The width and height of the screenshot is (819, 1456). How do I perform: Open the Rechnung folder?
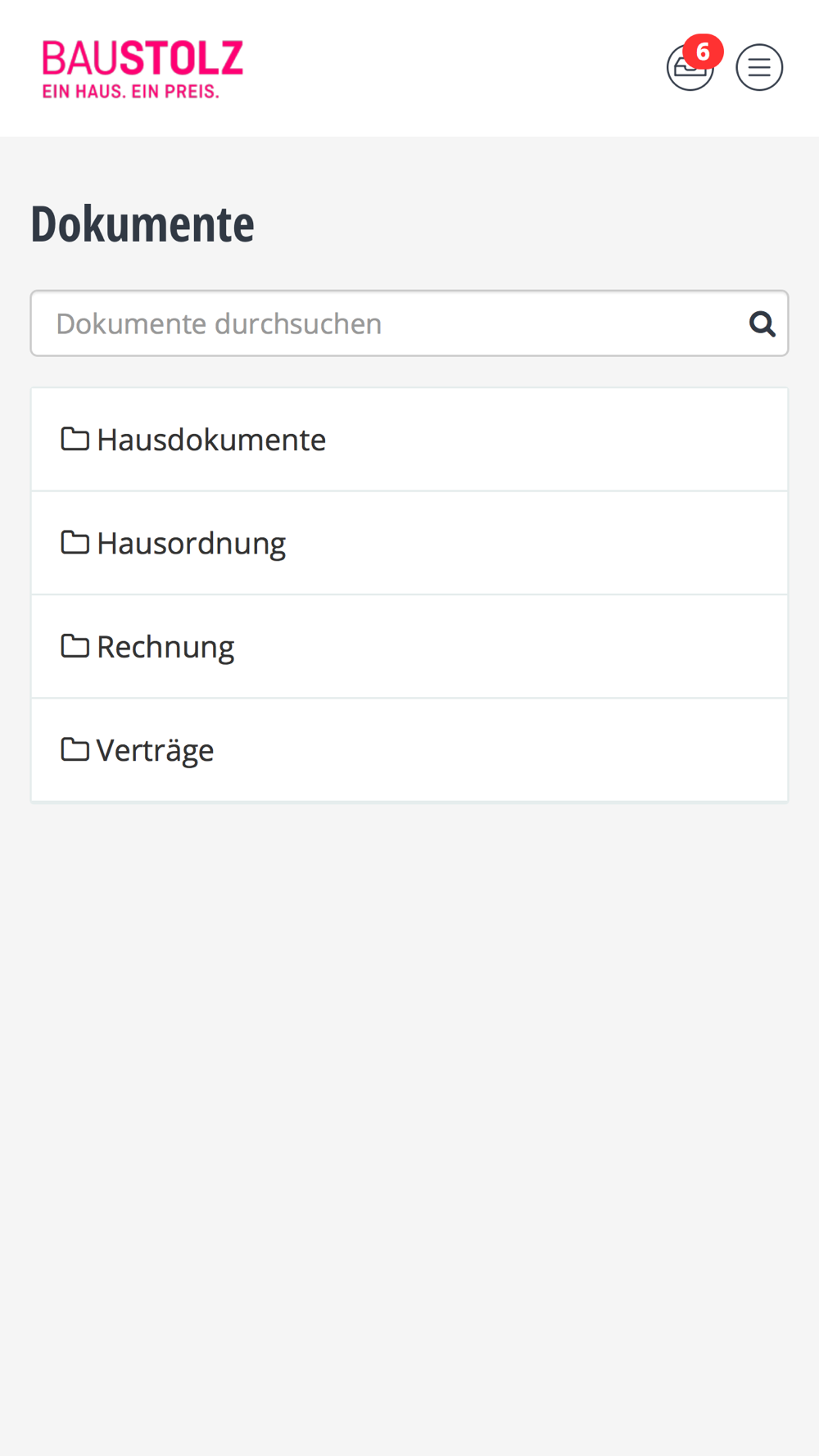pos(165,647)
